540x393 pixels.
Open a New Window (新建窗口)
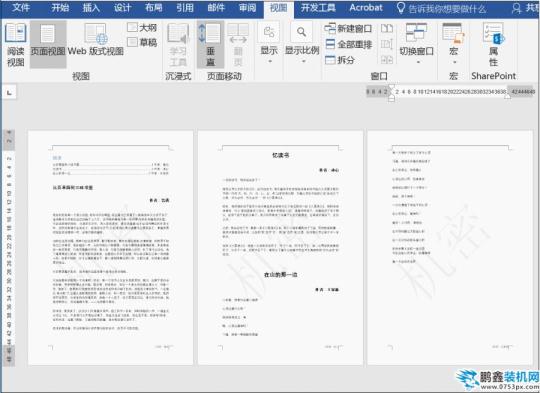348,29
